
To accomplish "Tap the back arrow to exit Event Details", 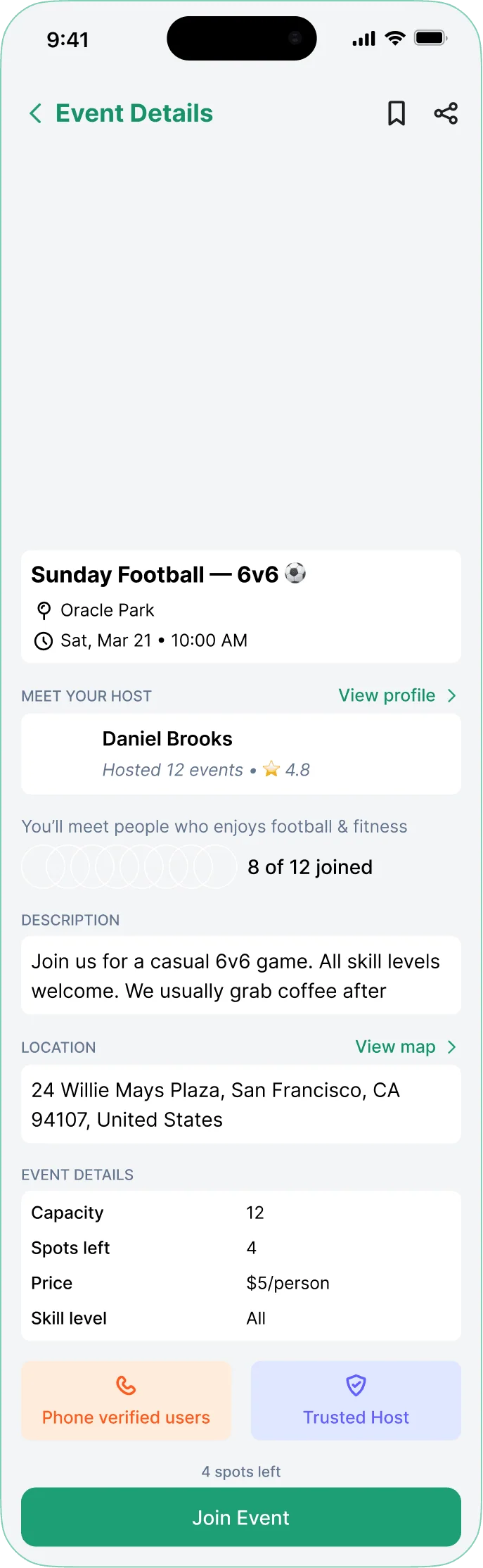I will (x=34, y=113).
